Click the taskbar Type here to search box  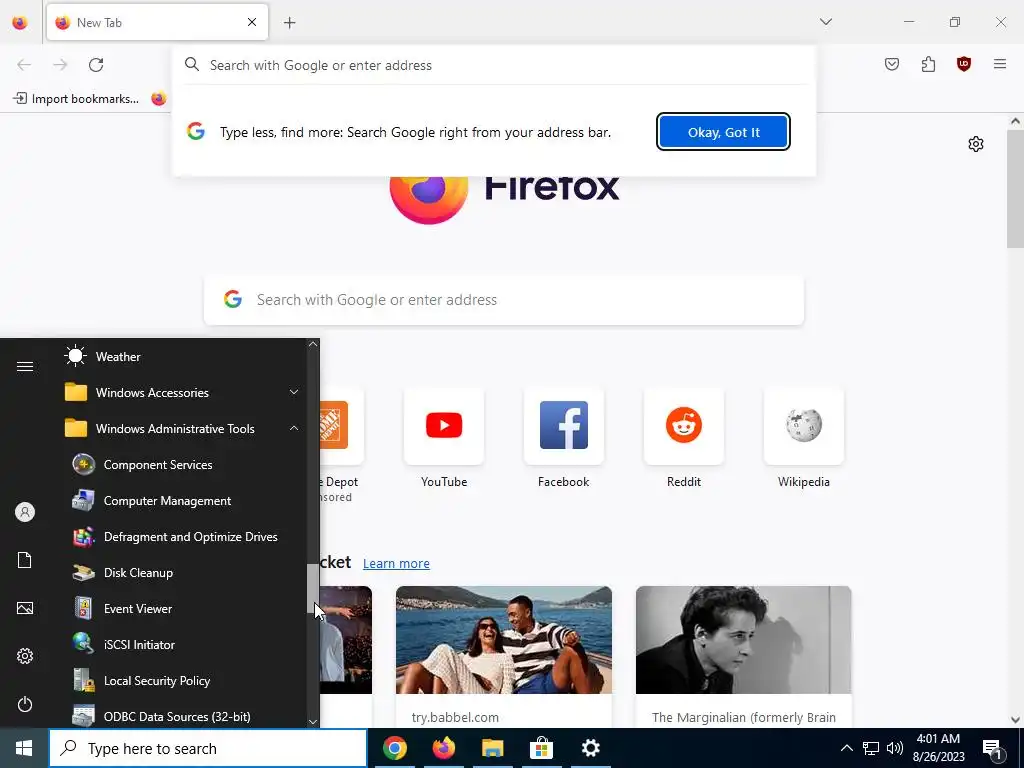(x=208, y=748)
